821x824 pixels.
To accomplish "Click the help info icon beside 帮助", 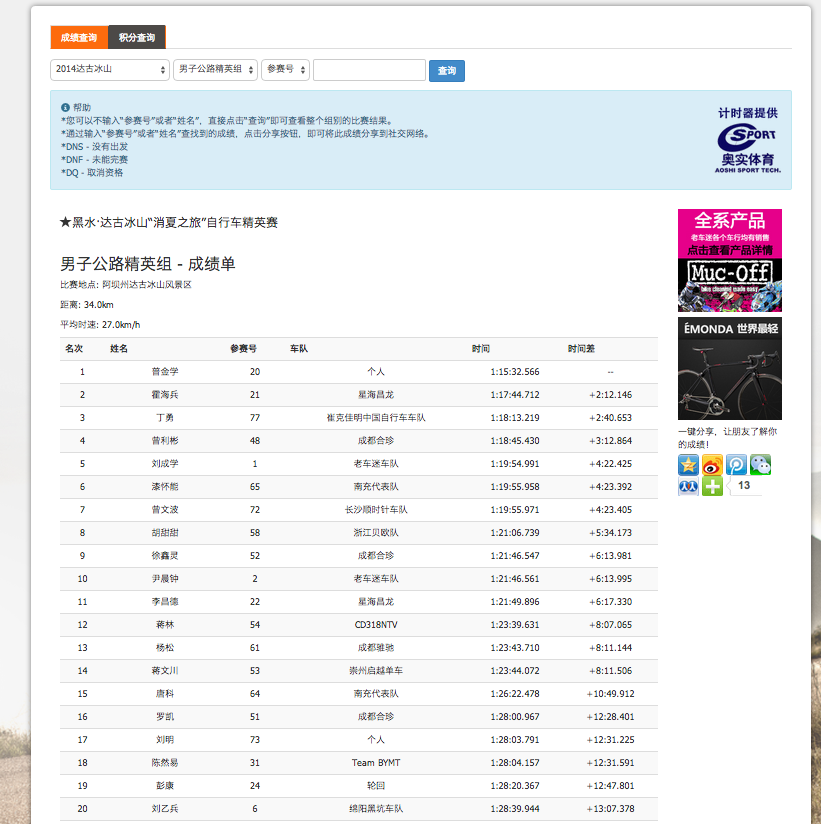I will tap(65, 108).
